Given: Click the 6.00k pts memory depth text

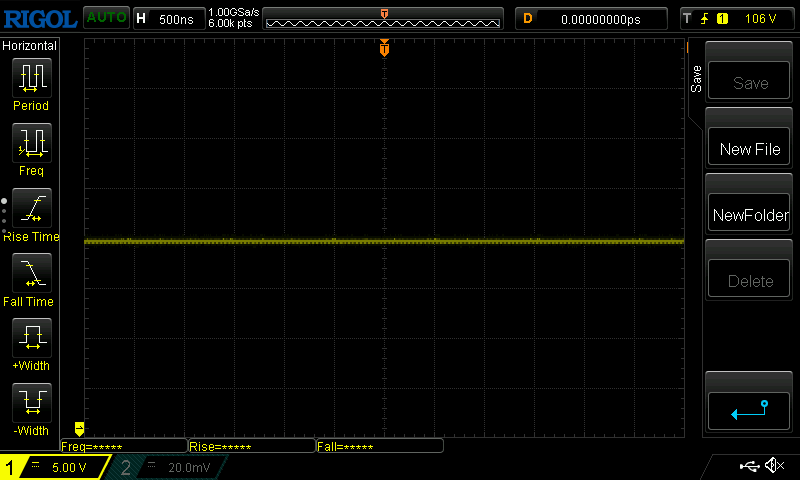Looking at the screenshot, I should coord(230,23).
